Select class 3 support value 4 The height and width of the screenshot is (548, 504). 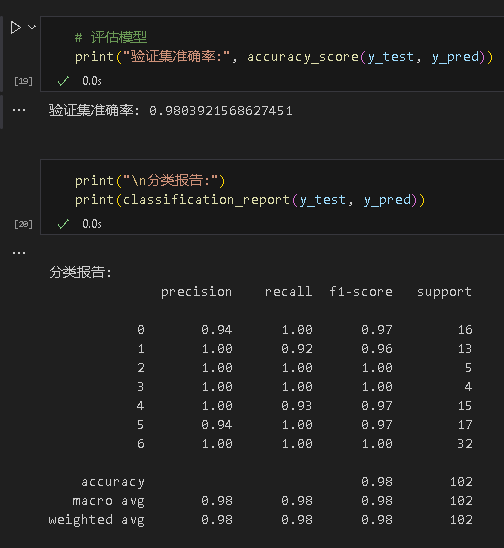pyautogui.click(x=469, y=387)
